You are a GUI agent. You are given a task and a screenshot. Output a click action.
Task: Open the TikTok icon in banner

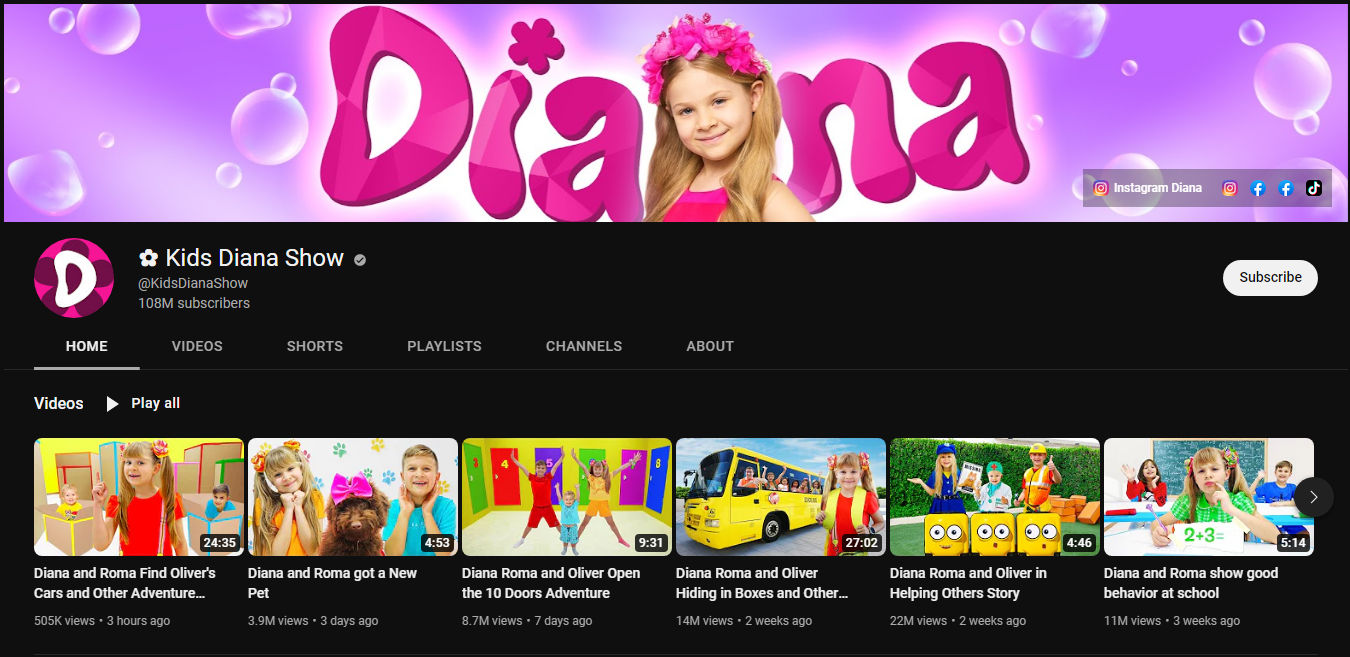(1314, 188)
